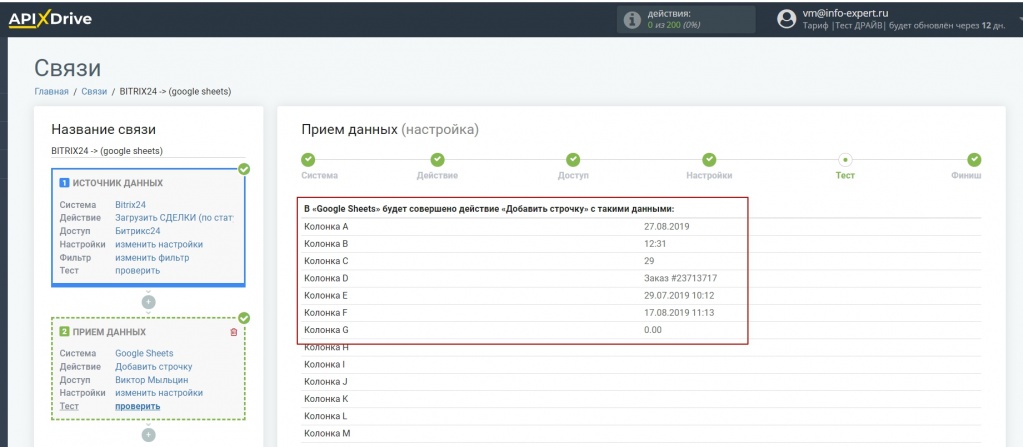Open the Битрикс24 access link
The width and height of the screenshot is (1023, 447).
138,231
